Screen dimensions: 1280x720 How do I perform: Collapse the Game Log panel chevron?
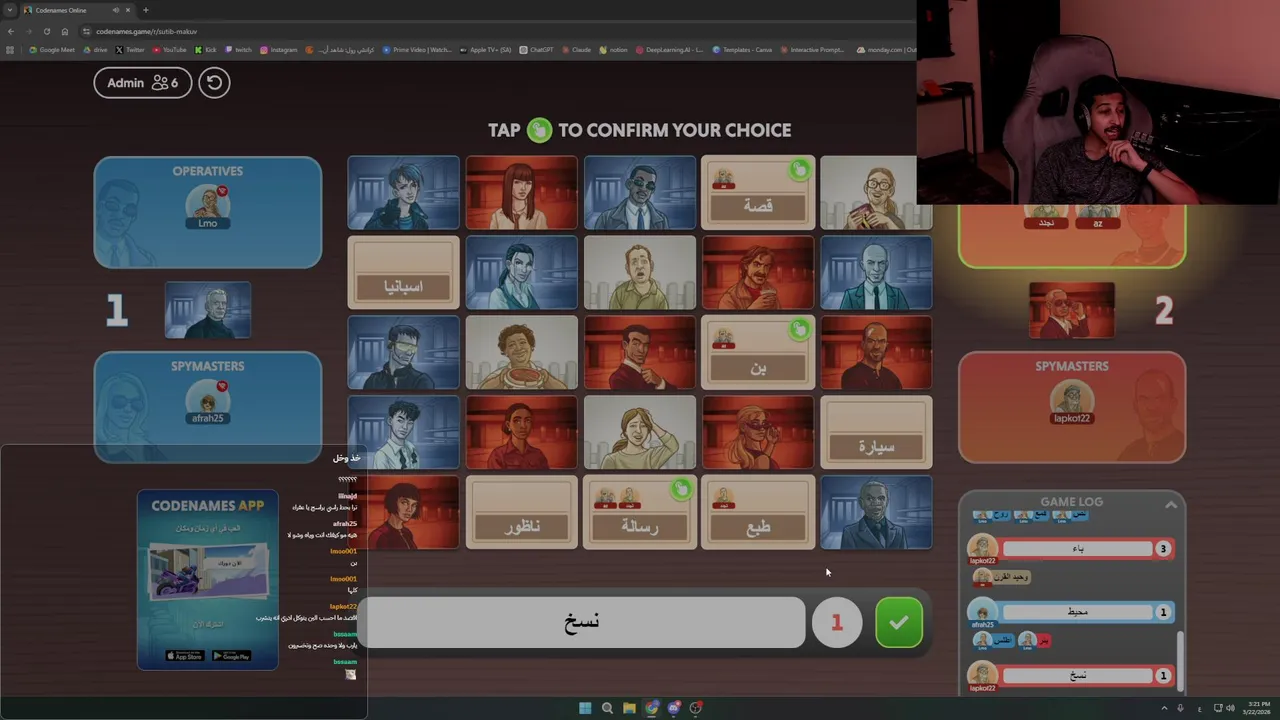coord(1170,505)
